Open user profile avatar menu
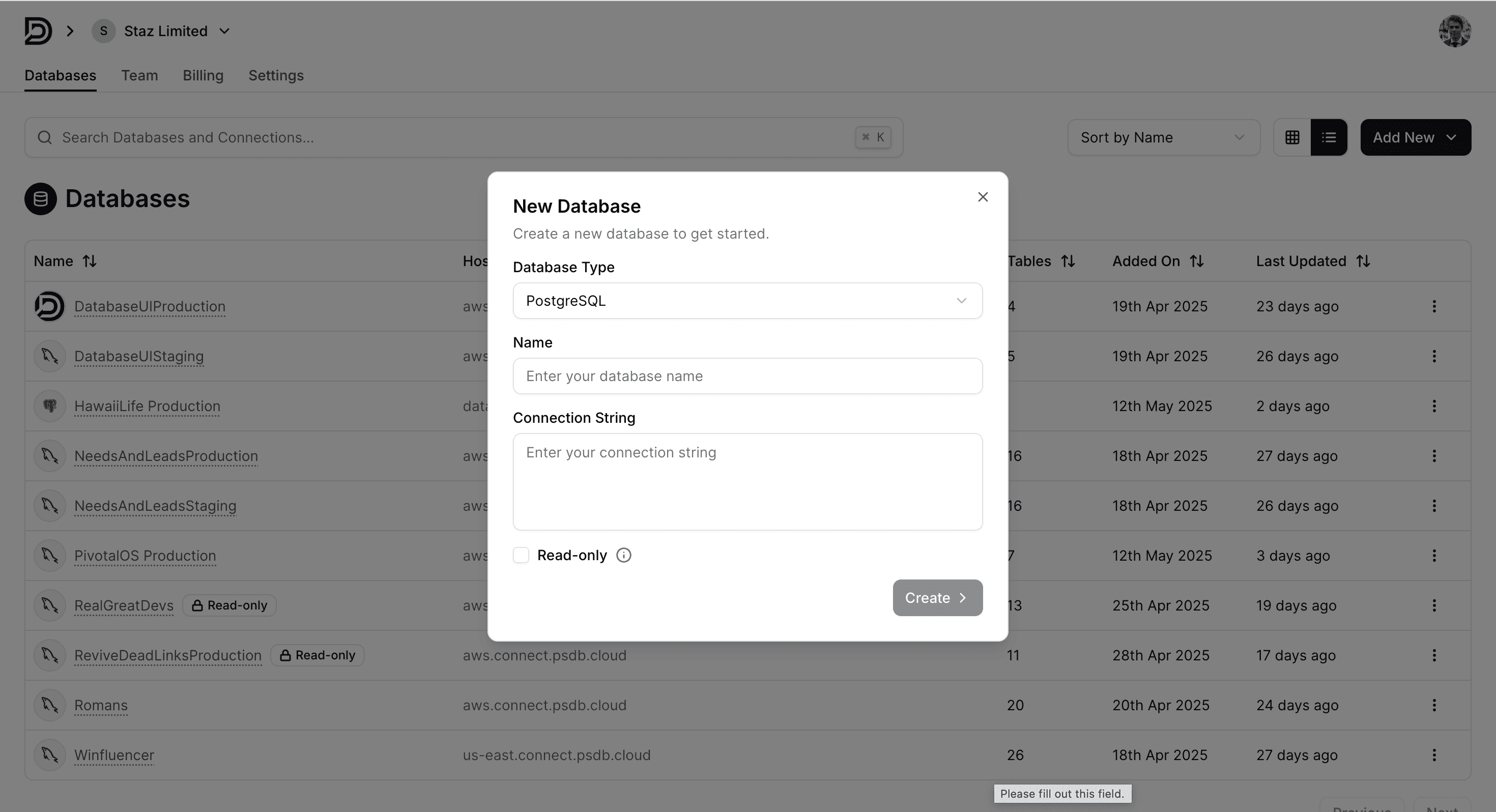1496x812 pixels. point(1454,31)
